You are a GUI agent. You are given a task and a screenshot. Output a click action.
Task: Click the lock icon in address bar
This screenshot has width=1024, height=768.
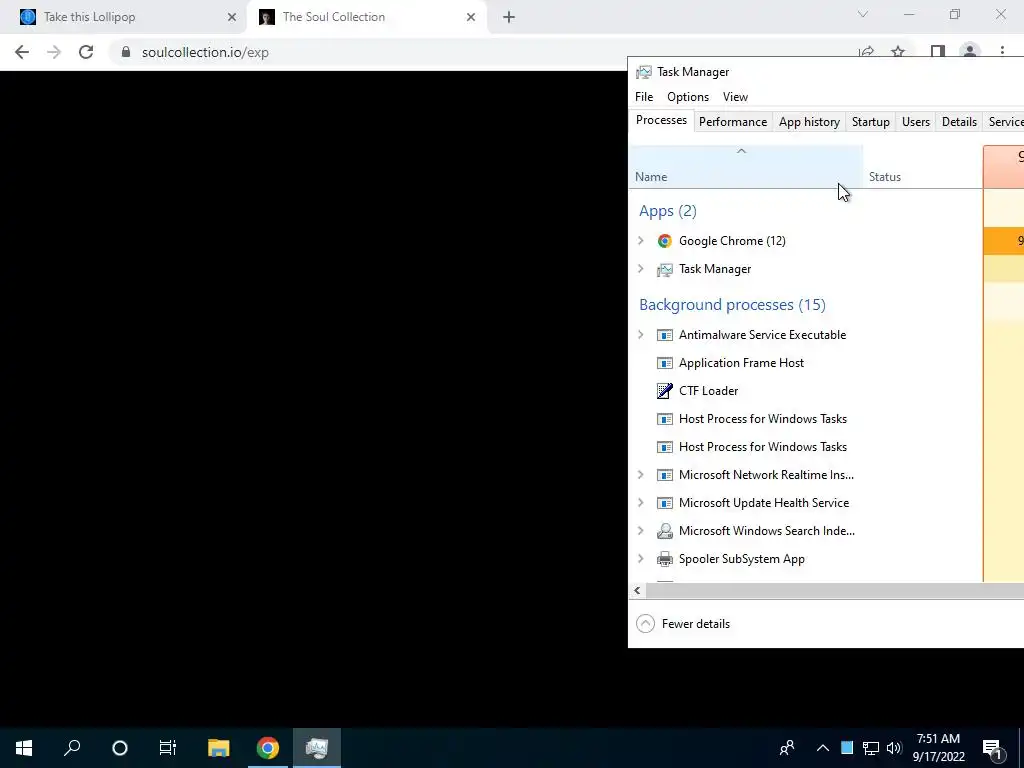coord(126,52)
